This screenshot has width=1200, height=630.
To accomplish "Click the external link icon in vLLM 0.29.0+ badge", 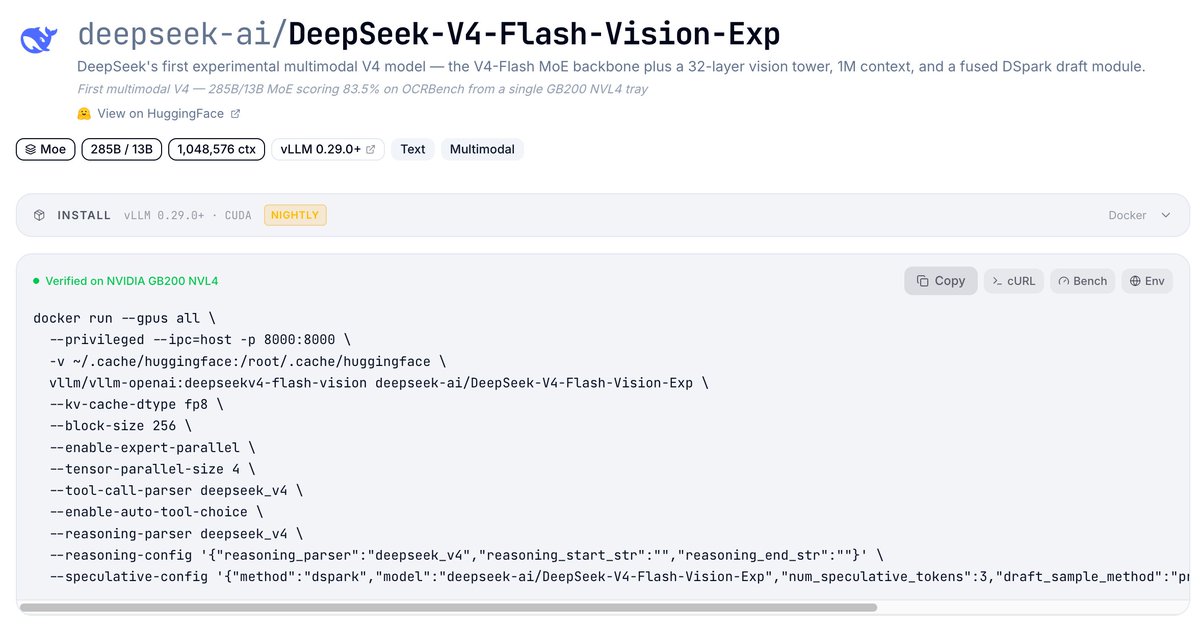I will [x=371, y=149].
